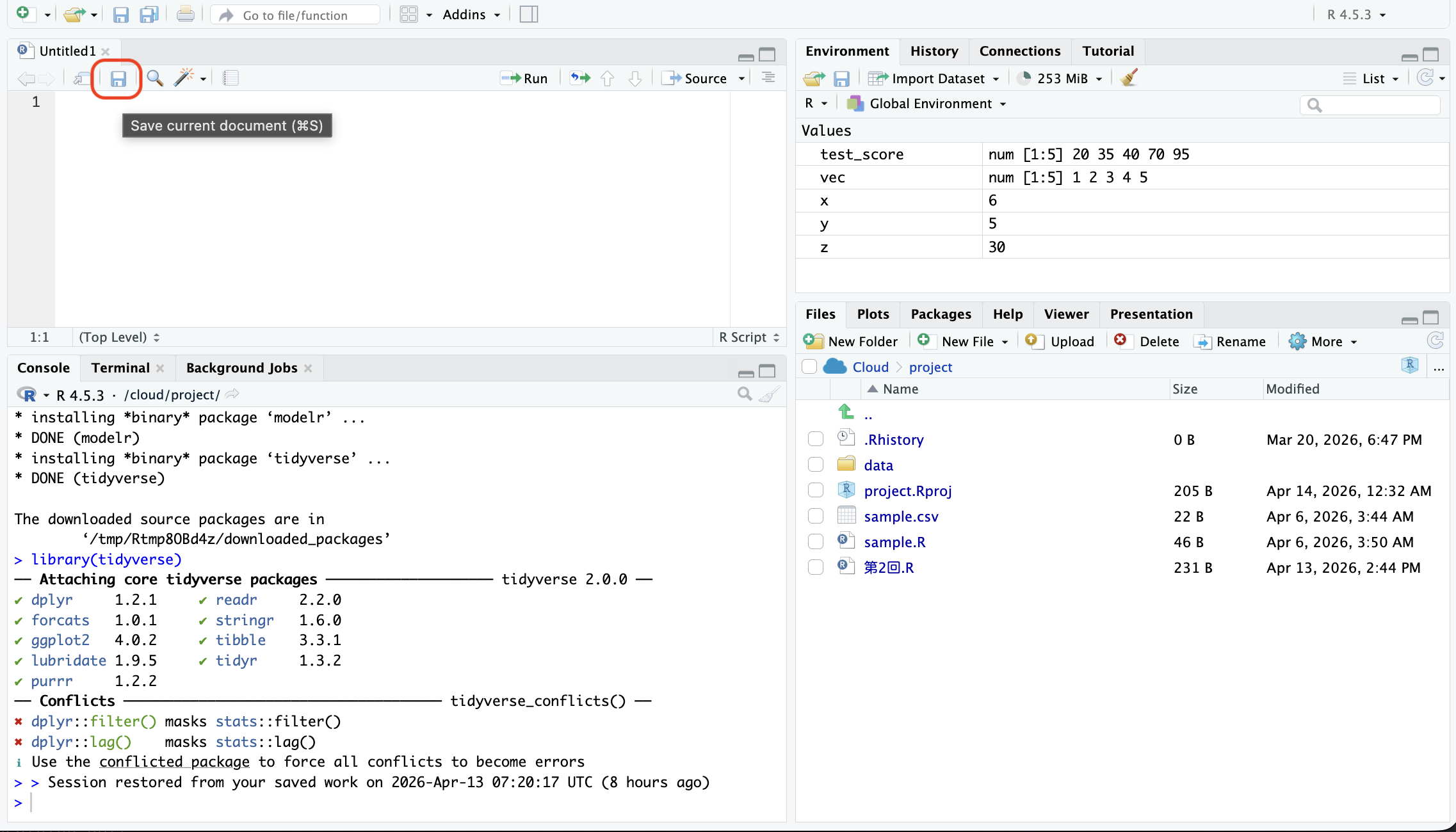Click the save current document icon
Viewport: 1456px width, 832px height.
(118, 79)
